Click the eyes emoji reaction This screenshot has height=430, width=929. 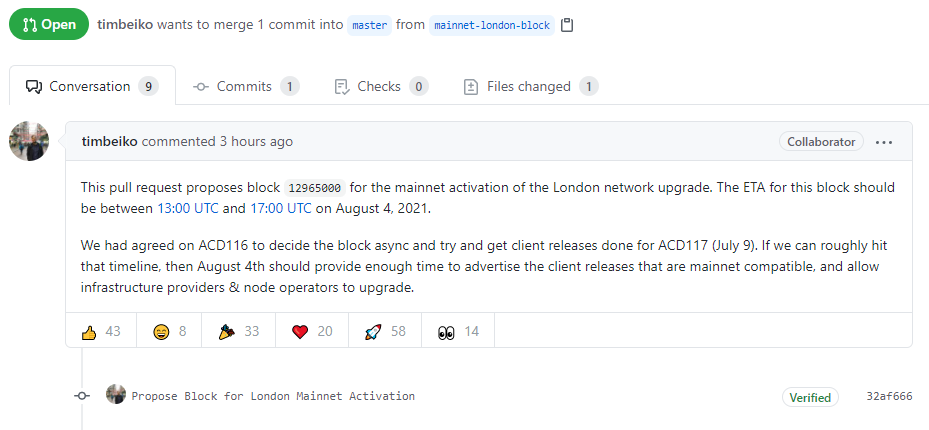[458, 331]
